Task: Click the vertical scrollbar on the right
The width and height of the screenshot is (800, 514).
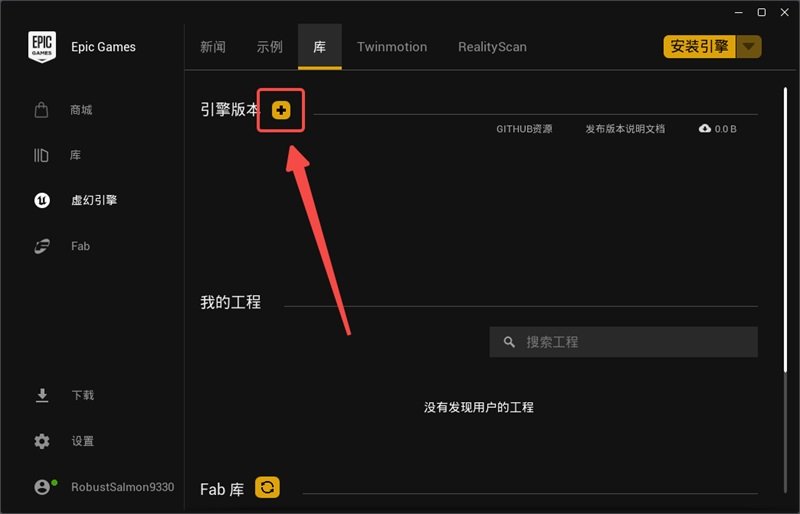Action: click(x=786, y=230)
